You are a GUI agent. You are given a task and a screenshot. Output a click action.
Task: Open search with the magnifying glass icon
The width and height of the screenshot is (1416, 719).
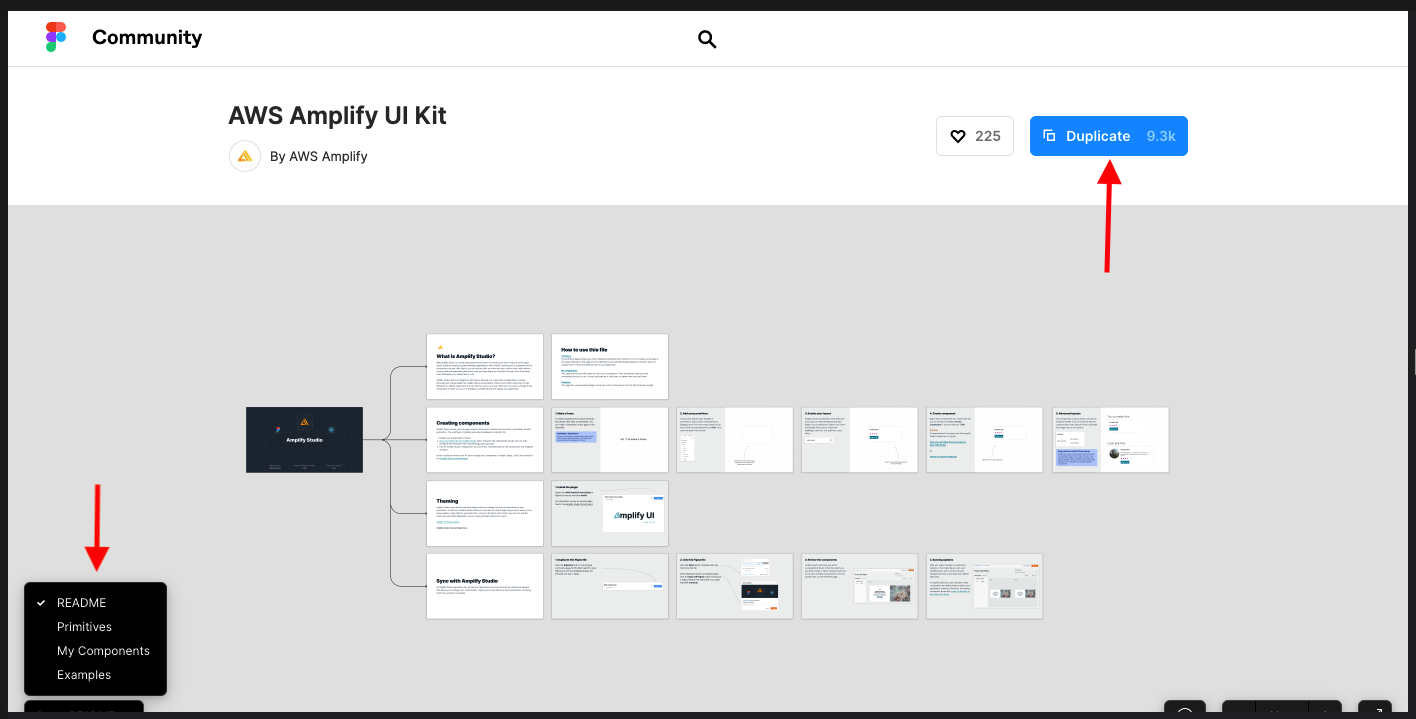coord(707,39)
